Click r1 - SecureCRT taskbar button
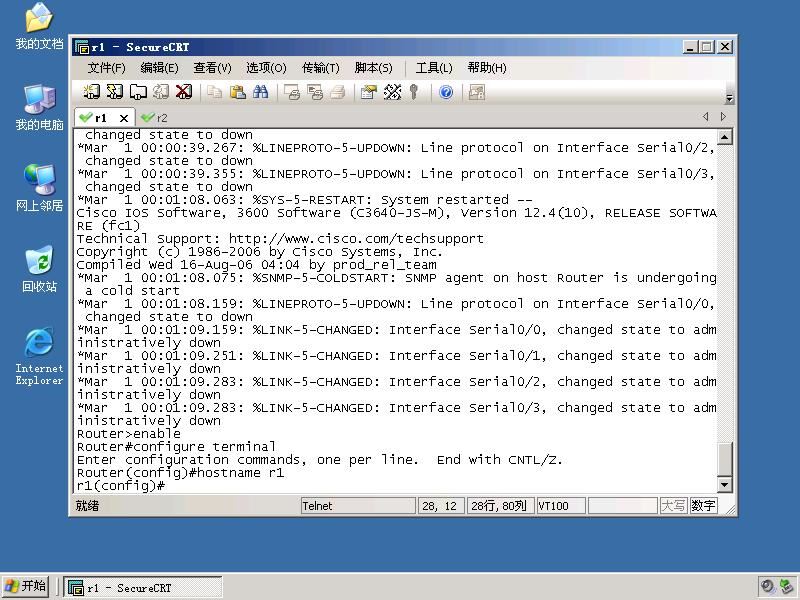 143,588
